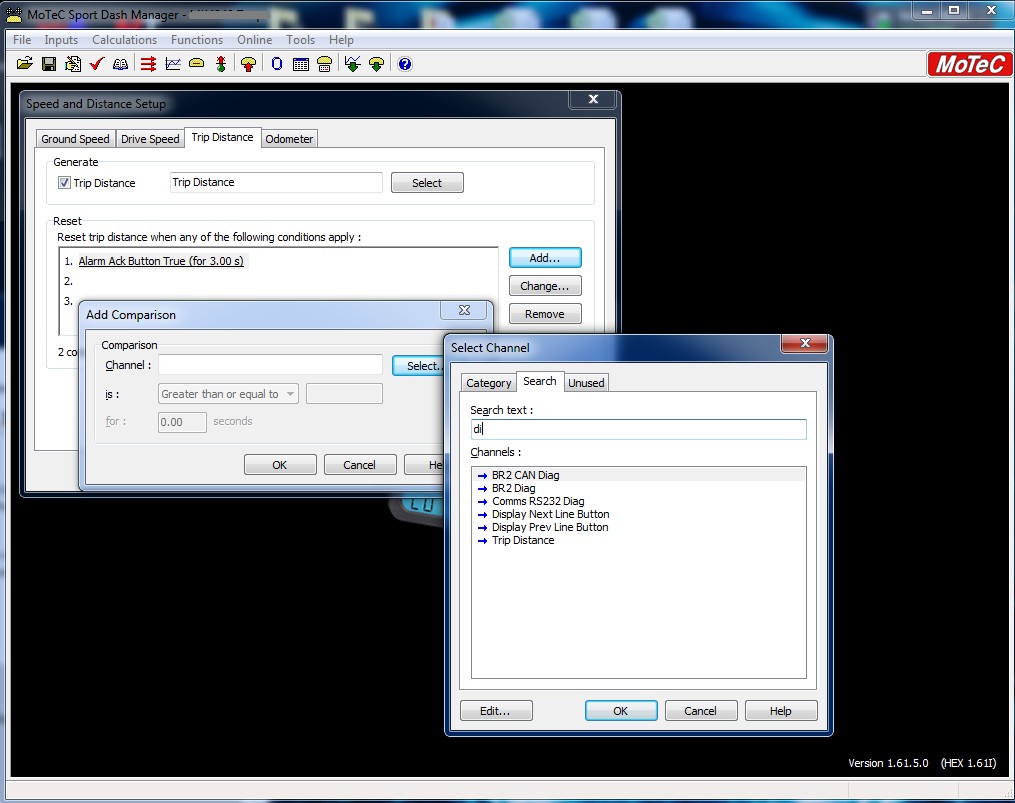Click the Channel field in Add Comparison
The image size is (1015, 803).
pos(271,365)
